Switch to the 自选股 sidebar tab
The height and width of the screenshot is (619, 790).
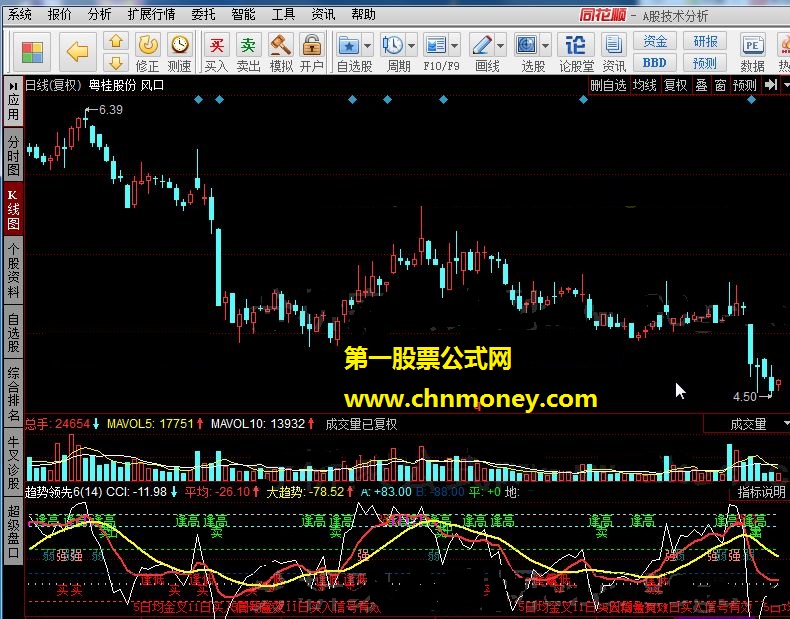point(13,332)
